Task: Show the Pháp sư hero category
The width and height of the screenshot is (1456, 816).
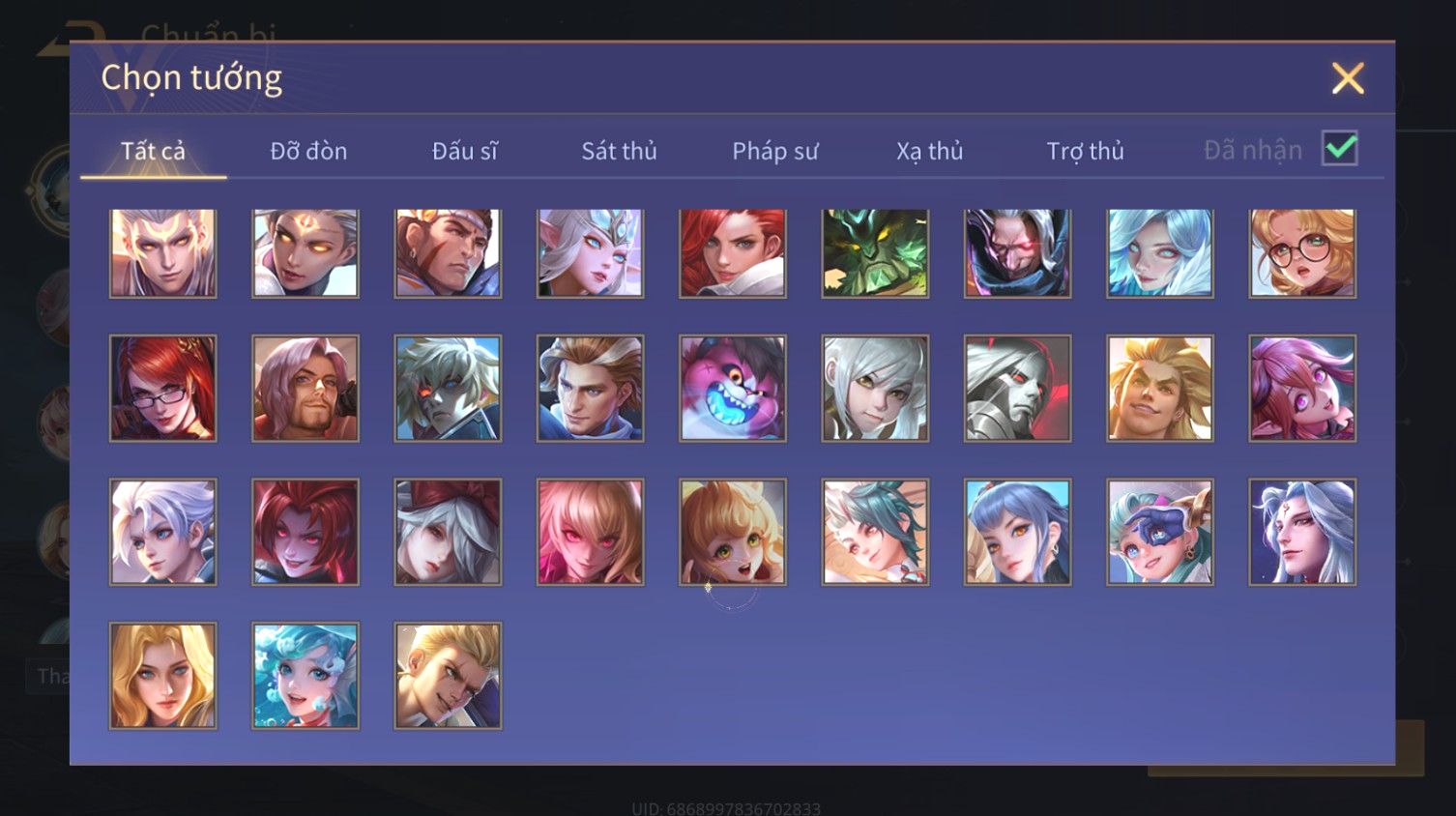Action: 774,151
